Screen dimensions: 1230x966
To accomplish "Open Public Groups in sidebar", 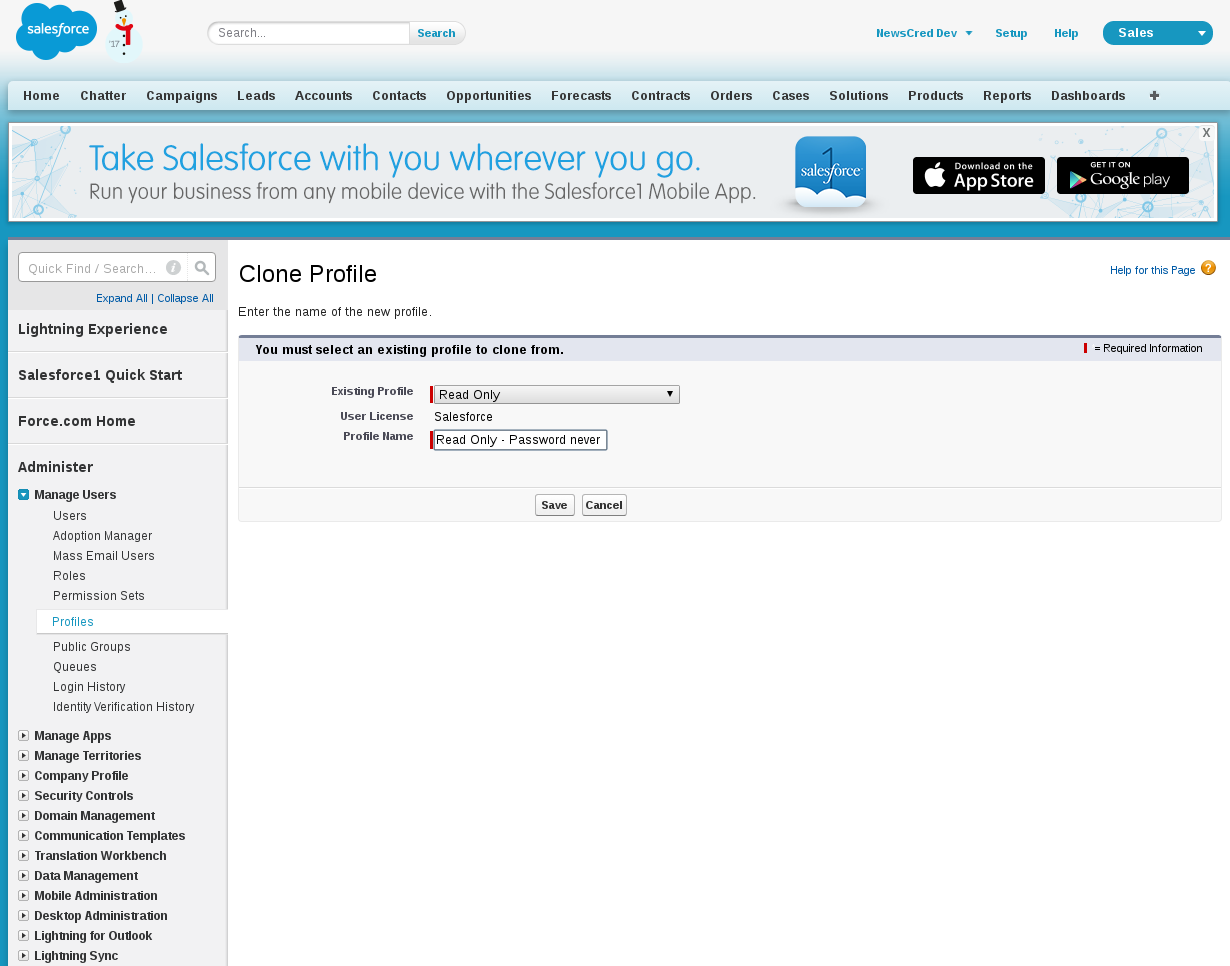I will 92,647.
